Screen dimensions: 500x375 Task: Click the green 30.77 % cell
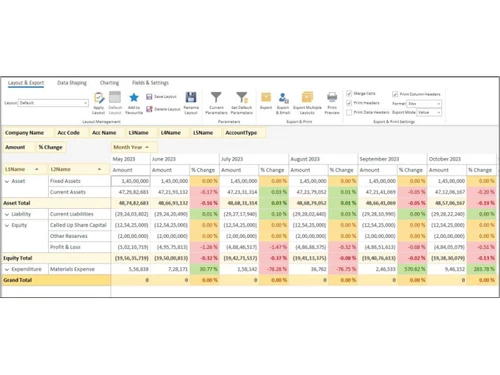coord(204,269)
